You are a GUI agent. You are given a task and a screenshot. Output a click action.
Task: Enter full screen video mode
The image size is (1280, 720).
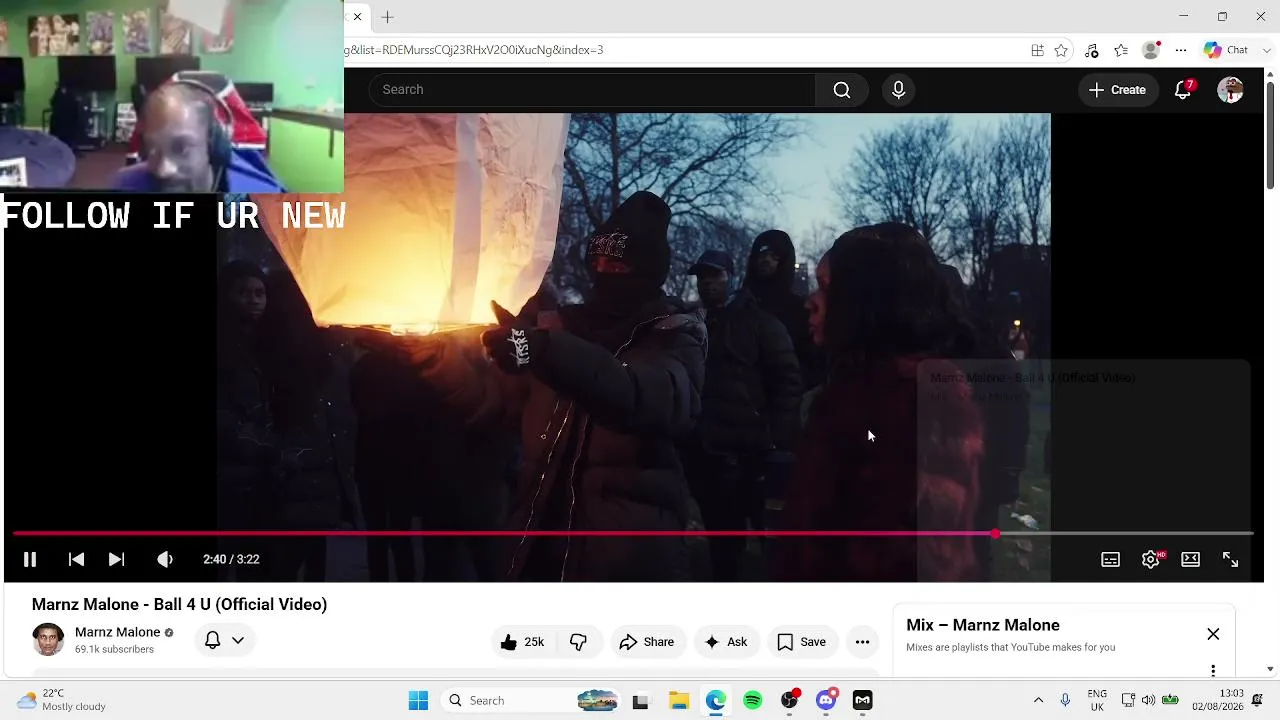(x=1230, y=559)
